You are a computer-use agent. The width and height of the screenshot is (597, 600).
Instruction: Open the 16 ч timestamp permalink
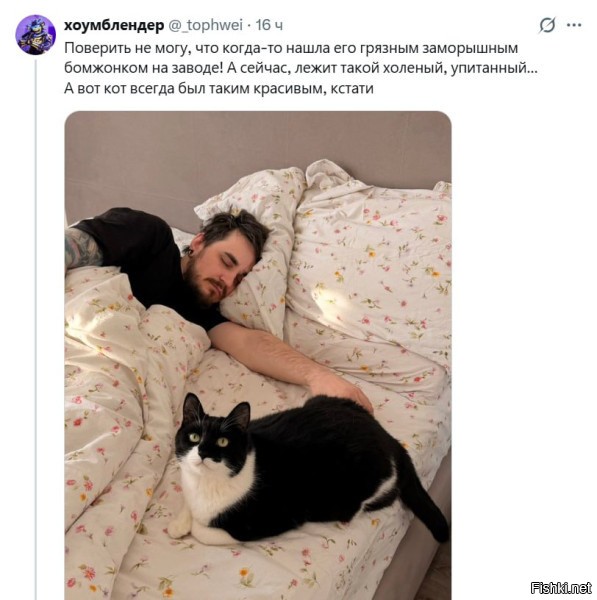coord(269,25)
